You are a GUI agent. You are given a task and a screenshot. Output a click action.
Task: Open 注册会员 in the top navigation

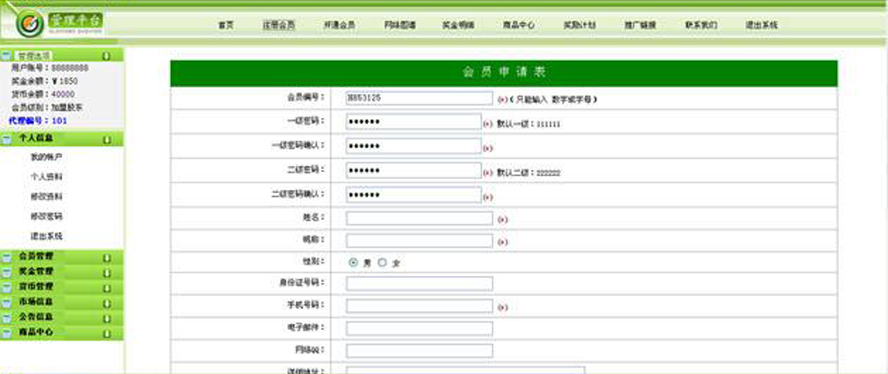[x=279, y=25]
